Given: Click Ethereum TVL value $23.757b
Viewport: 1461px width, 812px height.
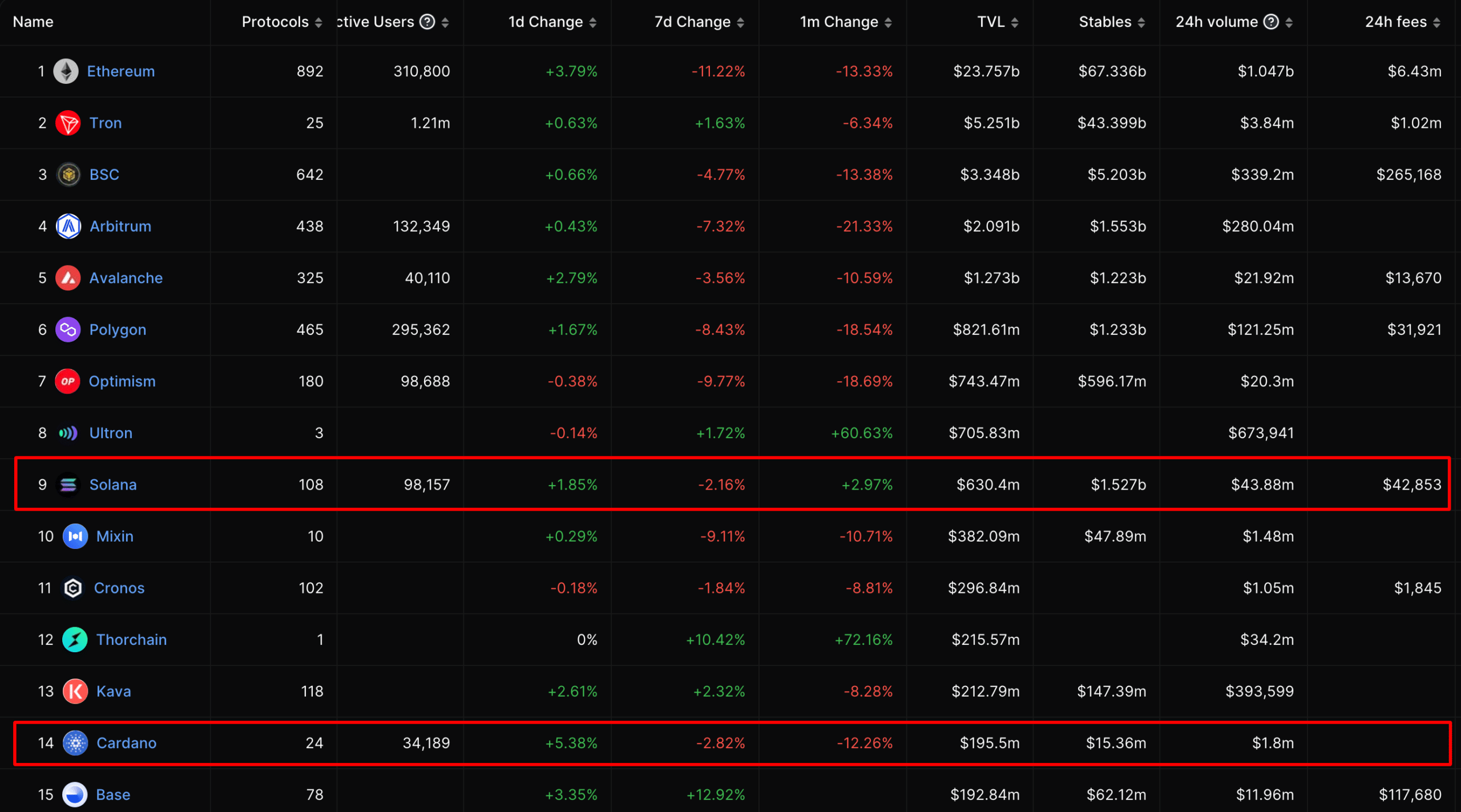Looking at the screenshot, I should tap(986, 71).
